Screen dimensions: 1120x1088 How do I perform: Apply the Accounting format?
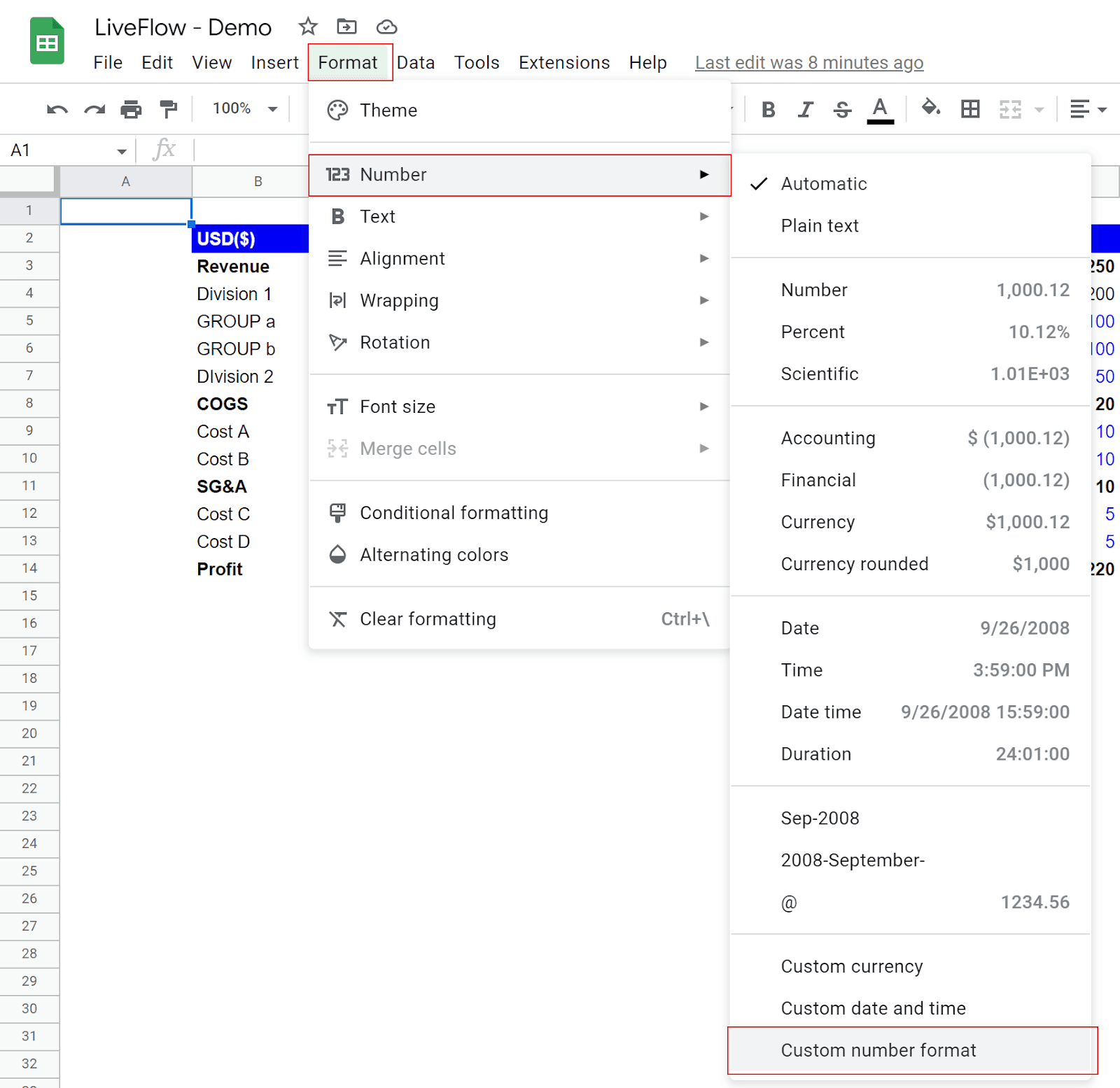[911, 439]
